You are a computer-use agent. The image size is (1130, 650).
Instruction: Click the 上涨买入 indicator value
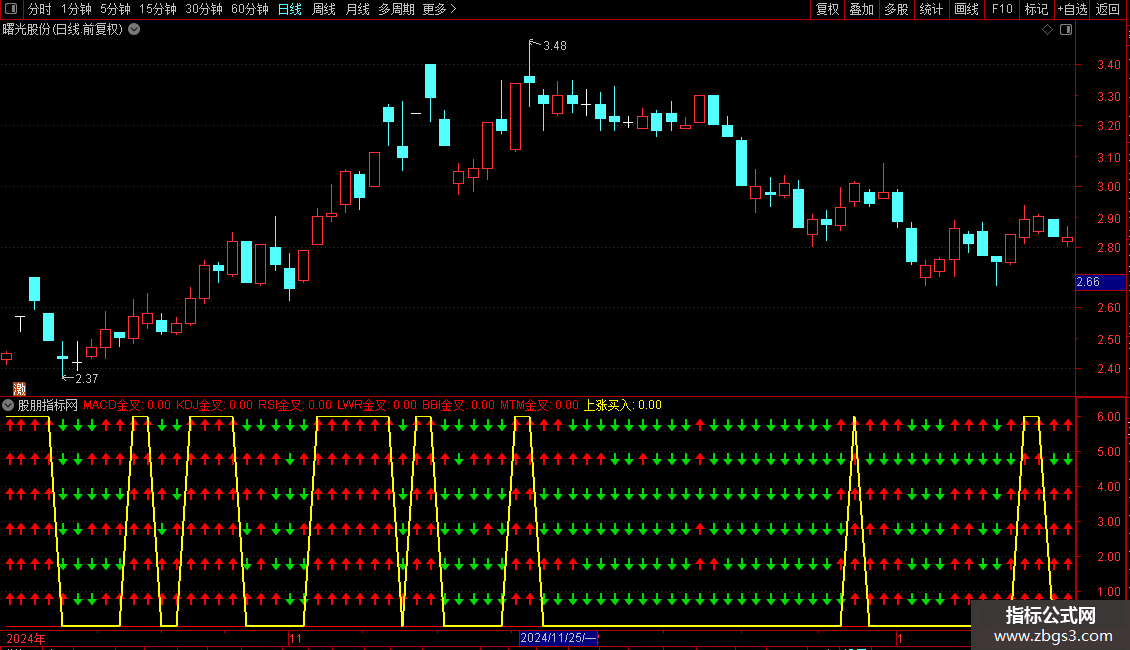coord(623,405)
